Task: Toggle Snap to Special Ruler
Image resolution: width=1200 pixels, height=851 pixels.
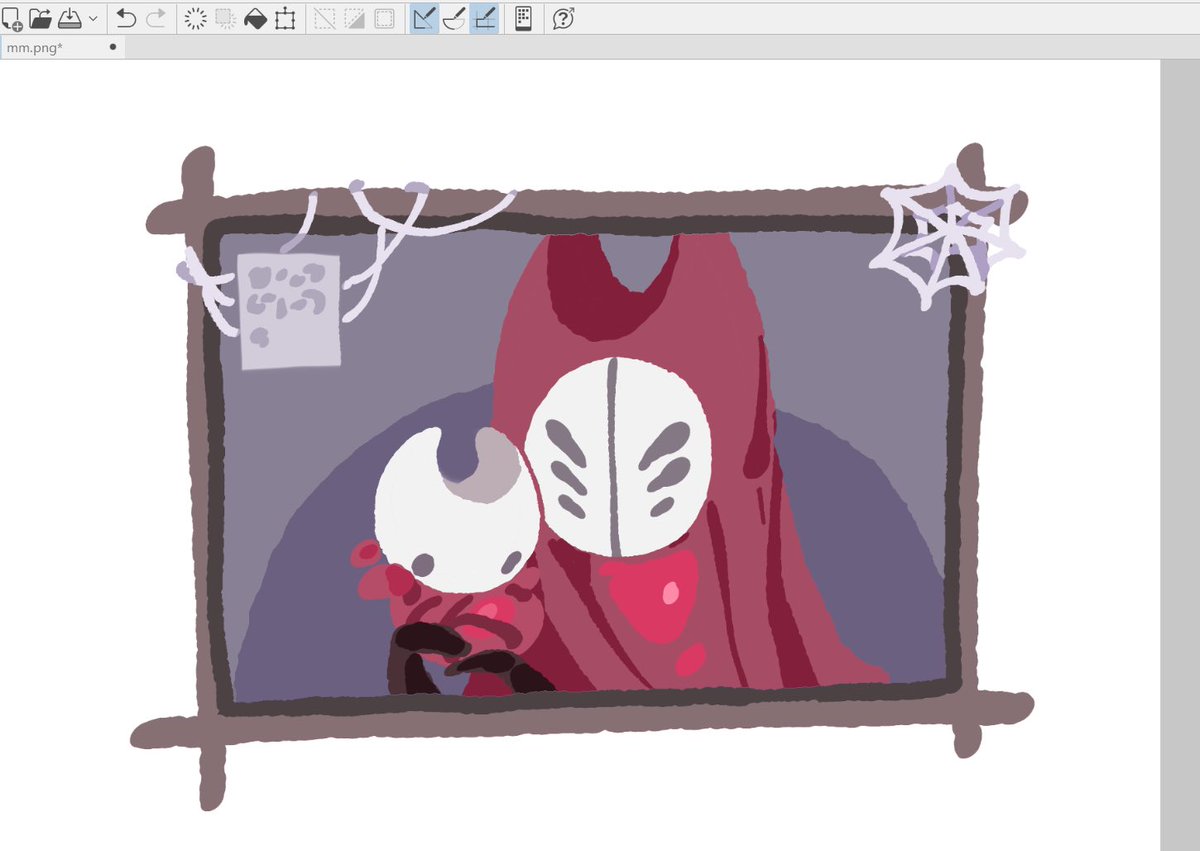Action: [454, 18]
